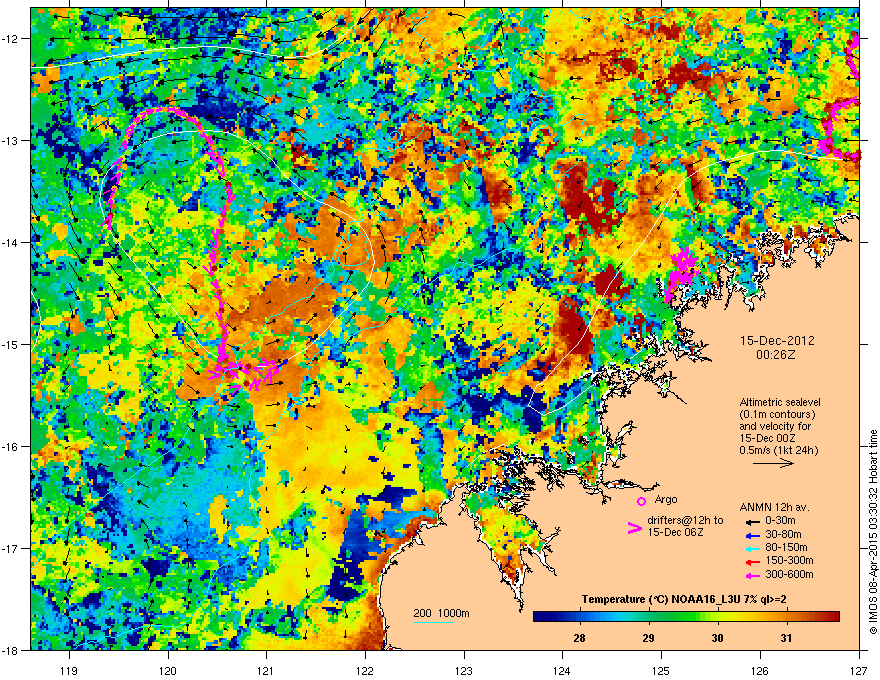880x680 pixels.
Task: Click the date label 15-Dec-2012
Action: pyautogui.click(x=777, y=341)
